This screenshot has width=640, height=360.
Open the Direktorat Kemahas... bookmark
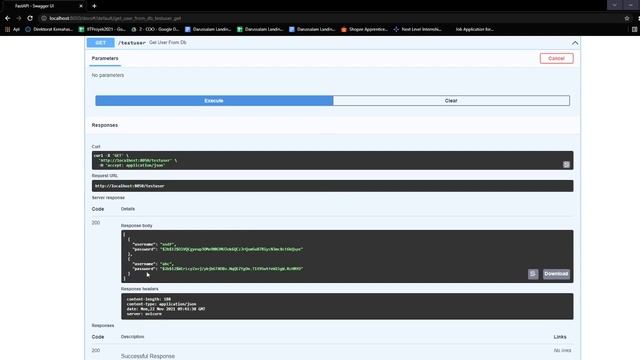click(49, 29)
